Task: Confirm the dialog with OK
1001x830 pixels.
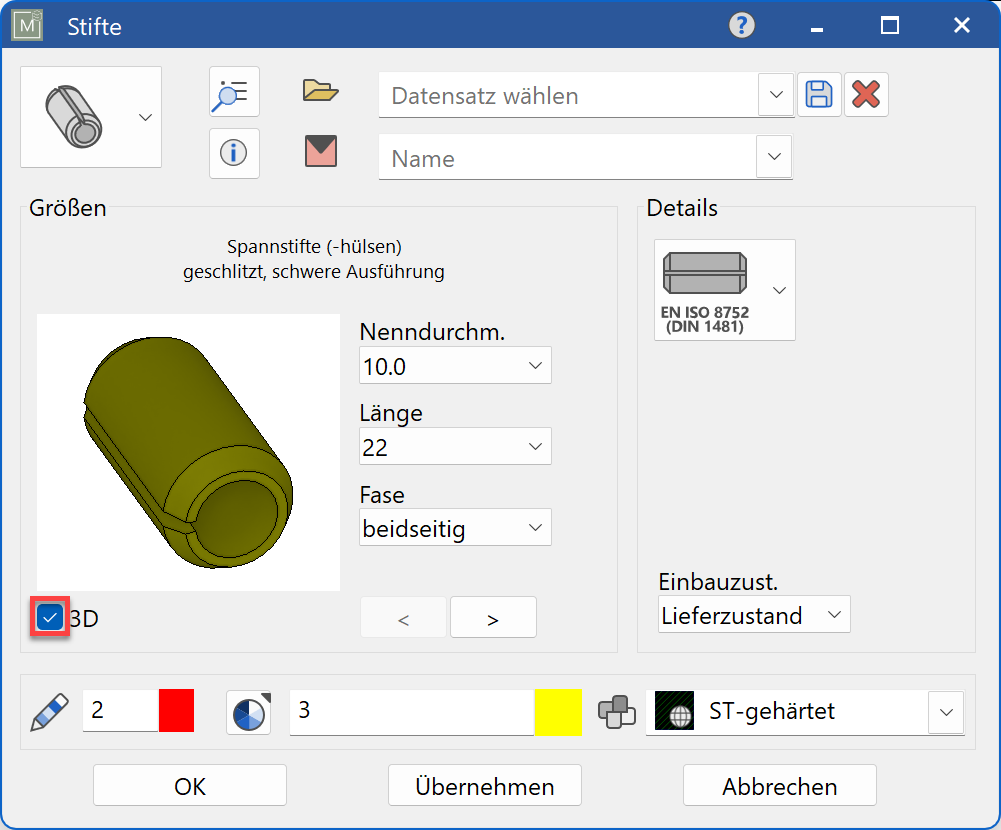Action: click(x=188, y=785)
